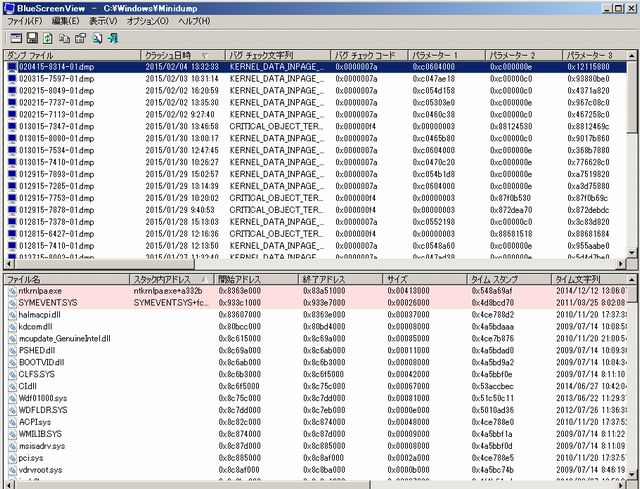Click msisadrv.sys file icon
Image resolution: width=640 pixels, height=489 pixels.
12,446
